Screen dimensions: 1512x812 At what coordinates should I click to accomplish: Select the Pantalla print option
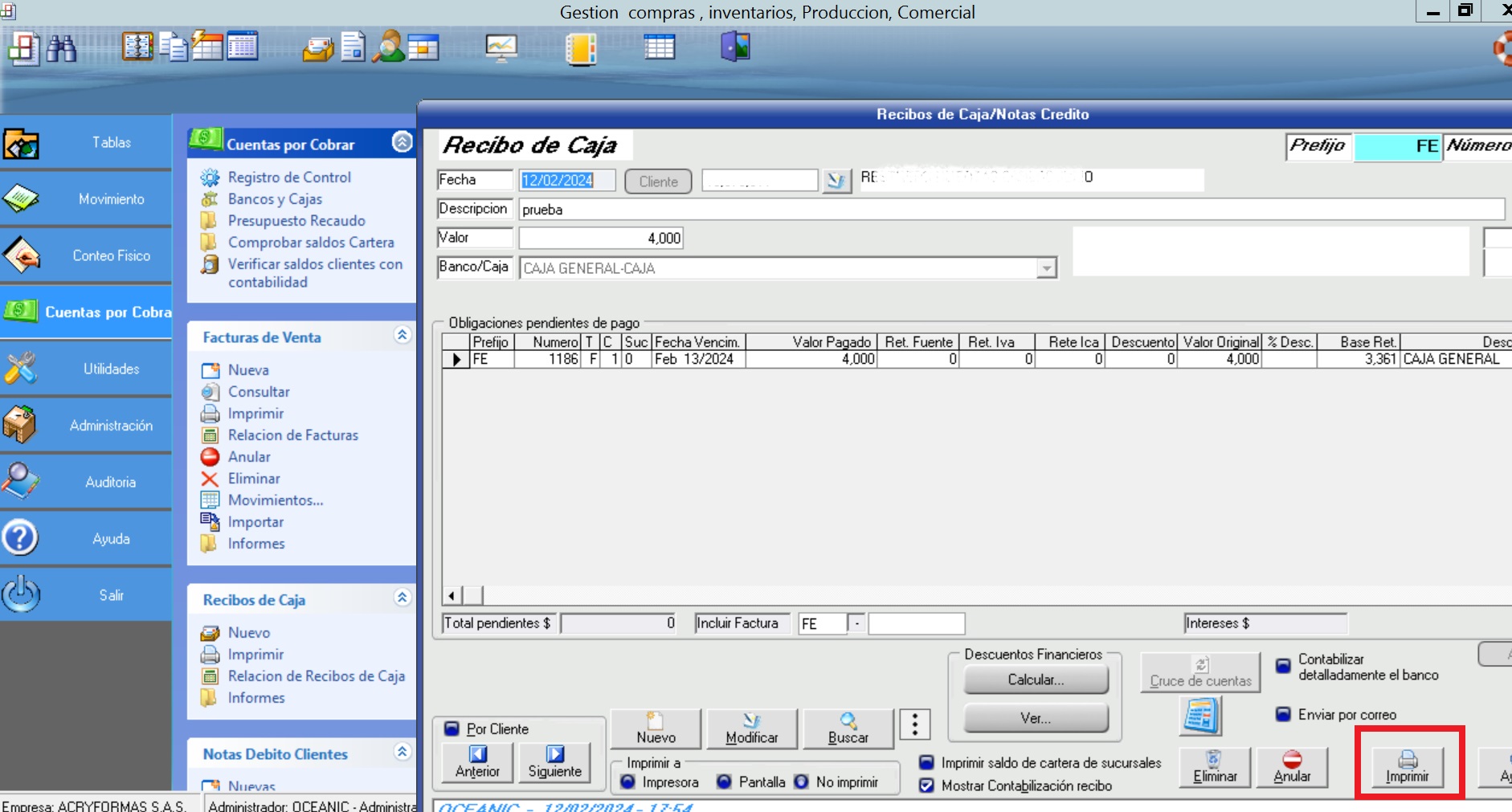[x=725, y=781]
